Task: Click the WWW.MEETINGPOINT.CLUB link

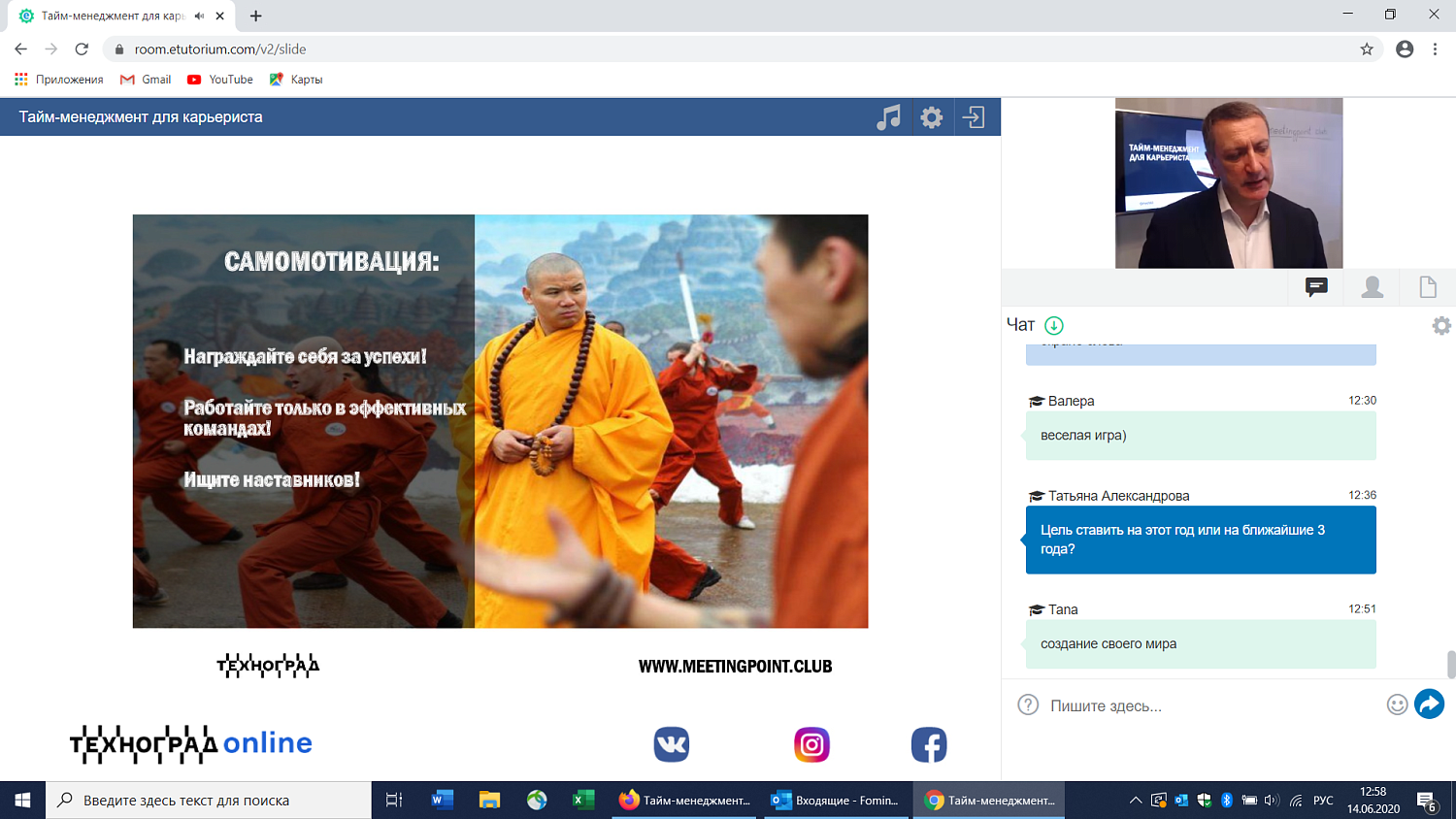Action: coord(735,667)
